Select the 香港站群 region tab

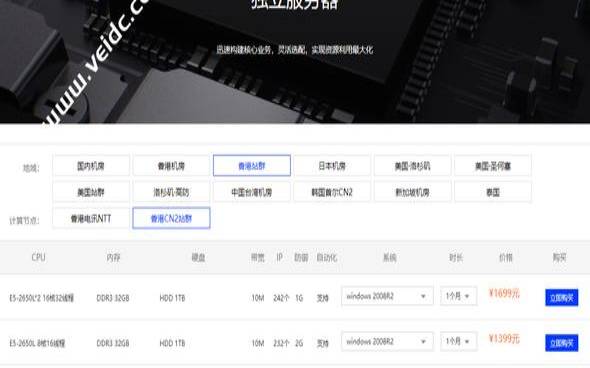(252, 166)
